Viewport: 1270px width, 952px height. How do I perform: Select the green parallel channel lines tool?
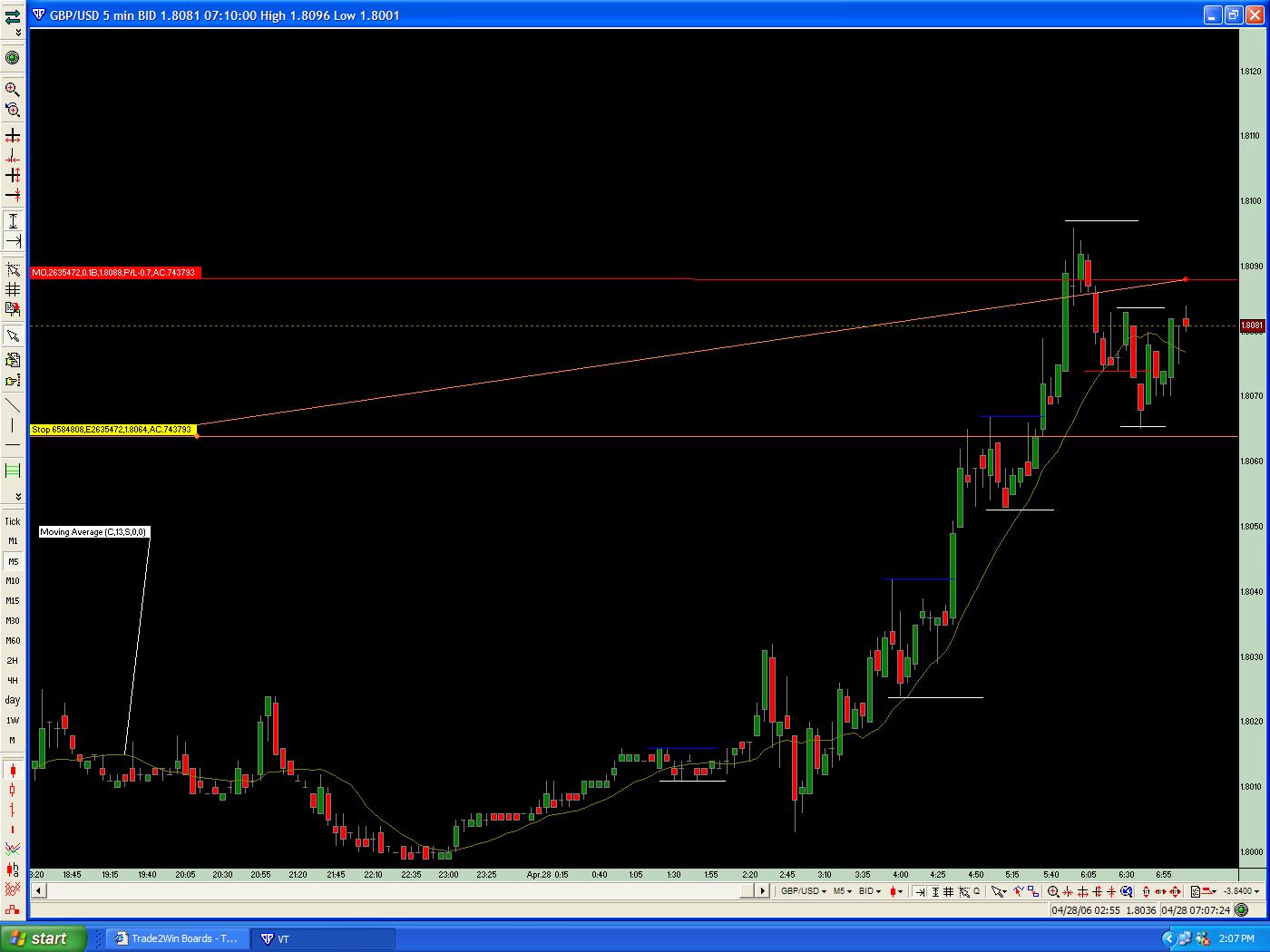pyautogui.click(x=13, y=471)
